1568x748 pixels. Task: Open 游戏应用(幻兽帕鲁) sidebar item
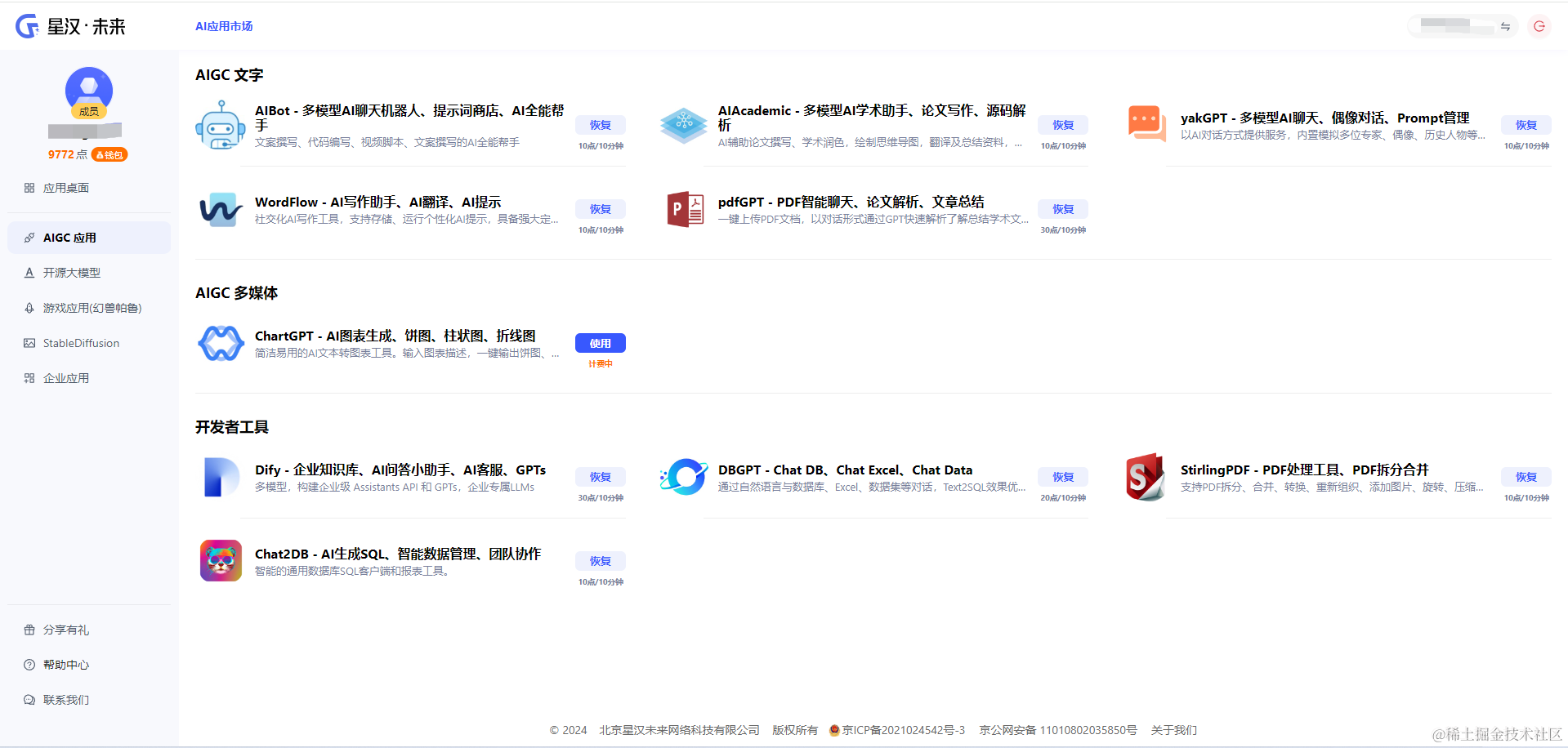point(89,308)
